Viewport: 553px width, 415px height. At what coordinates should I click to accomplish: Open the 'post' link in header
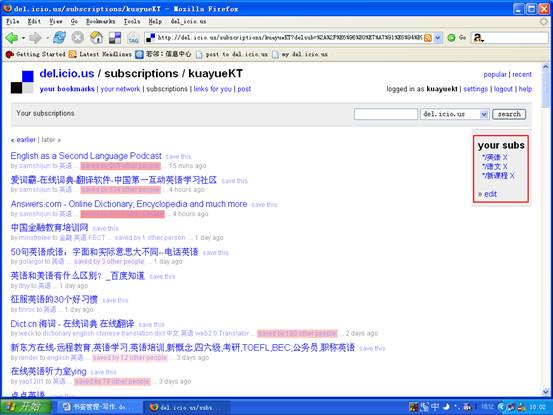click(x=244, y=89)
